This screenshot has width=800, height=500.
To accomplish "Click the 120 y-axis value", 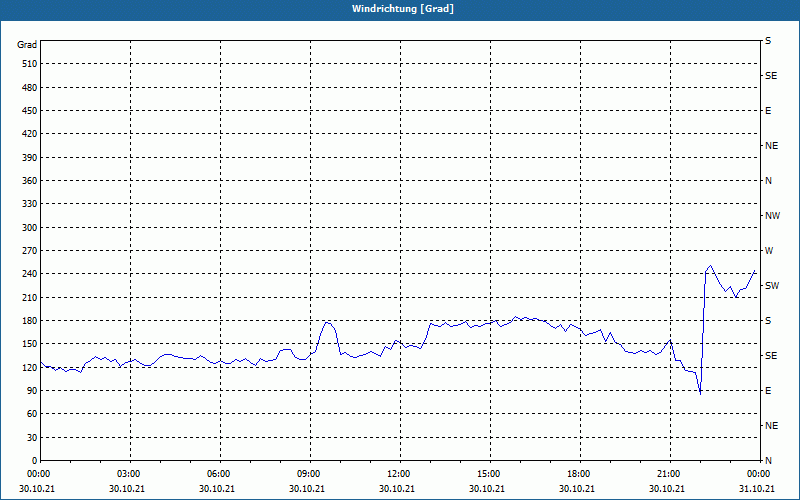I will (x=30, y=367).
